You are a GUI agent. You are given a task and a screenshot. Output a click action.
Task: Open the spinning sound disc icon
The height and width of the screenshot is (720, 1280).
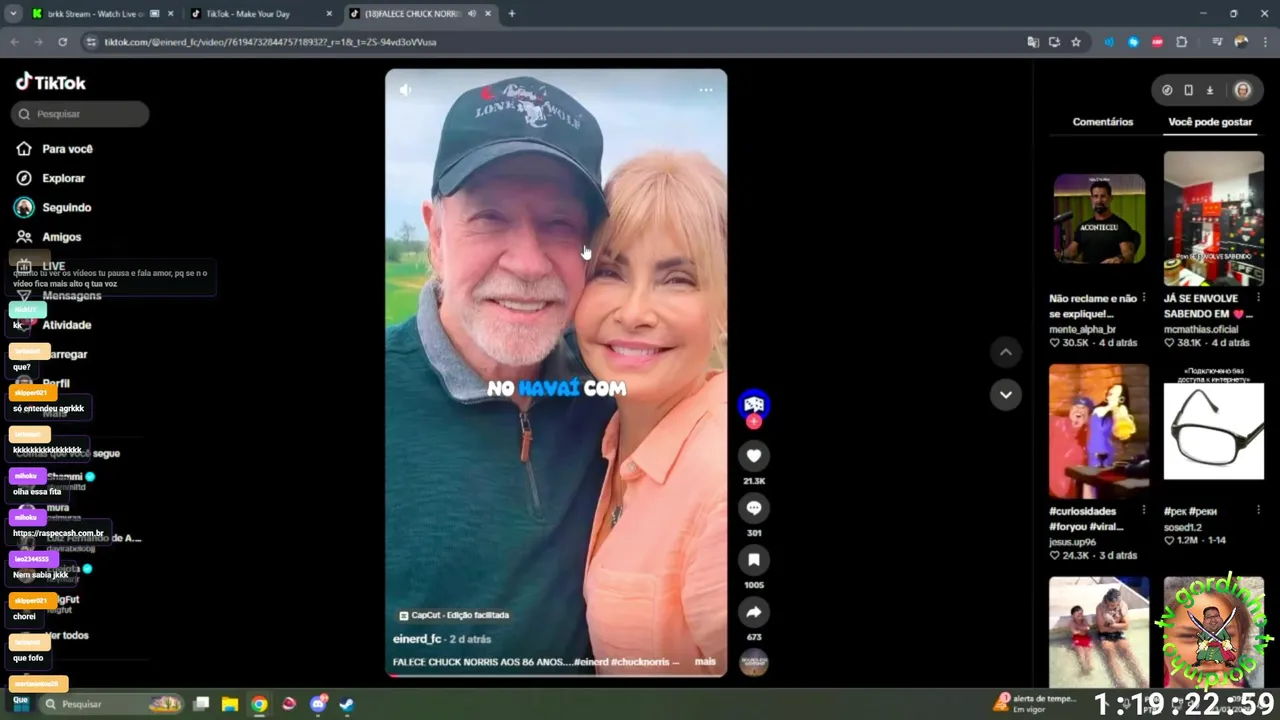754,662
